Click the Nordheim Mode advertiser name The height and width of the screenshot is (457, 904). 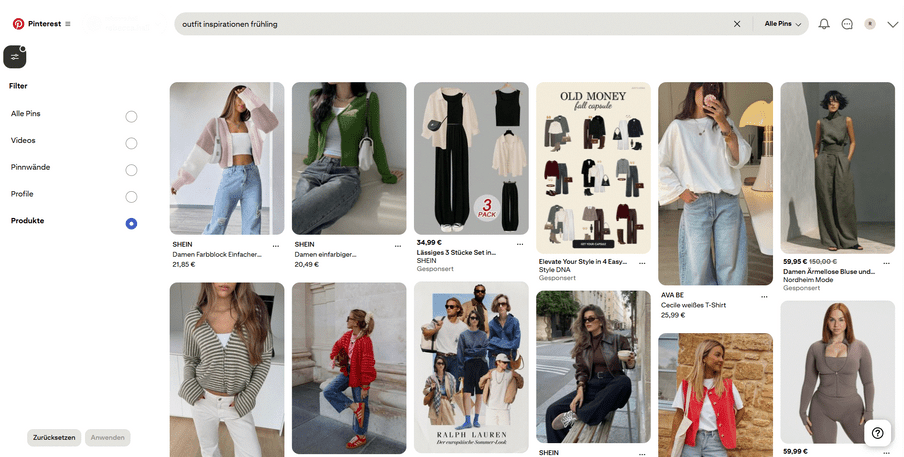pos(808,280)
